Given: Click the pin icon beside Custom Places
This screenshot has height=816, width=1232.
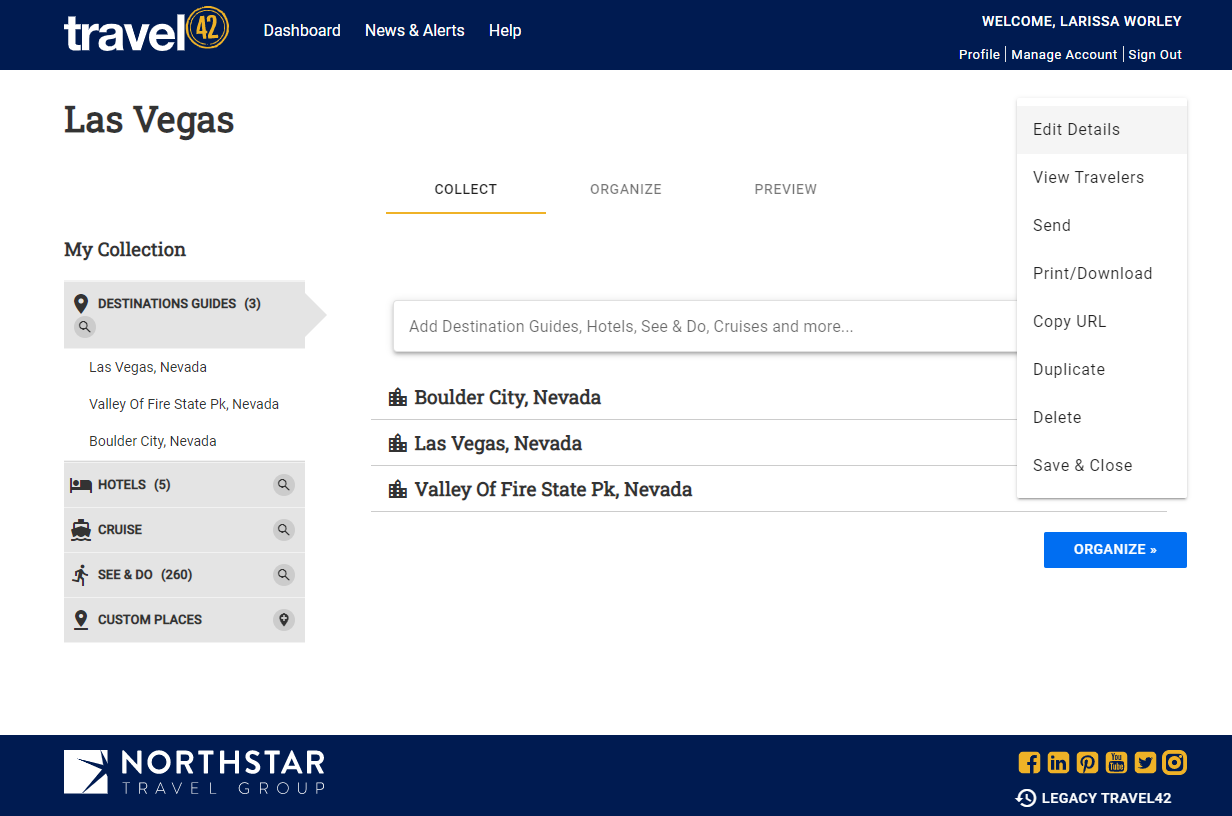Looking at the screenshot, I should tap(284, 620).
